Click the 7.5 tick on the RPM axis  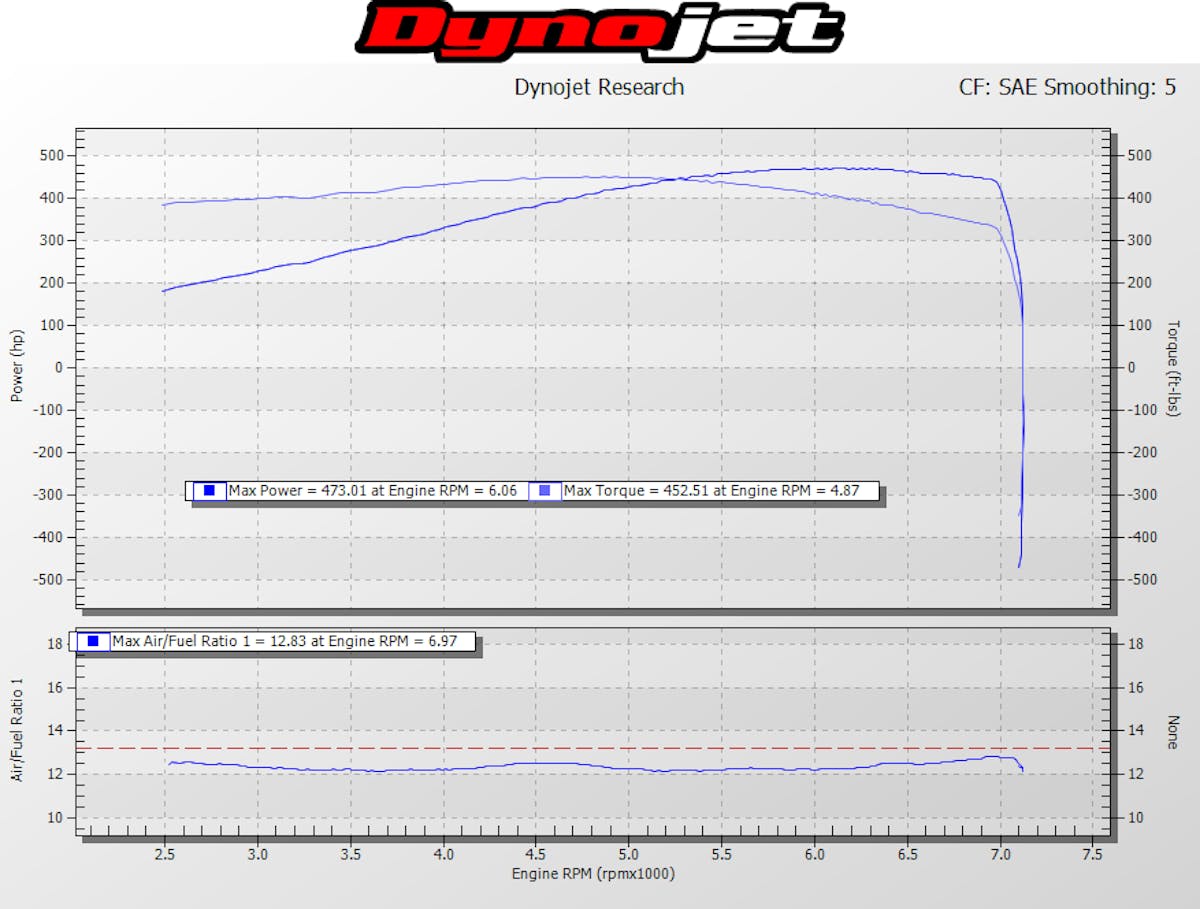[1092, 855]
